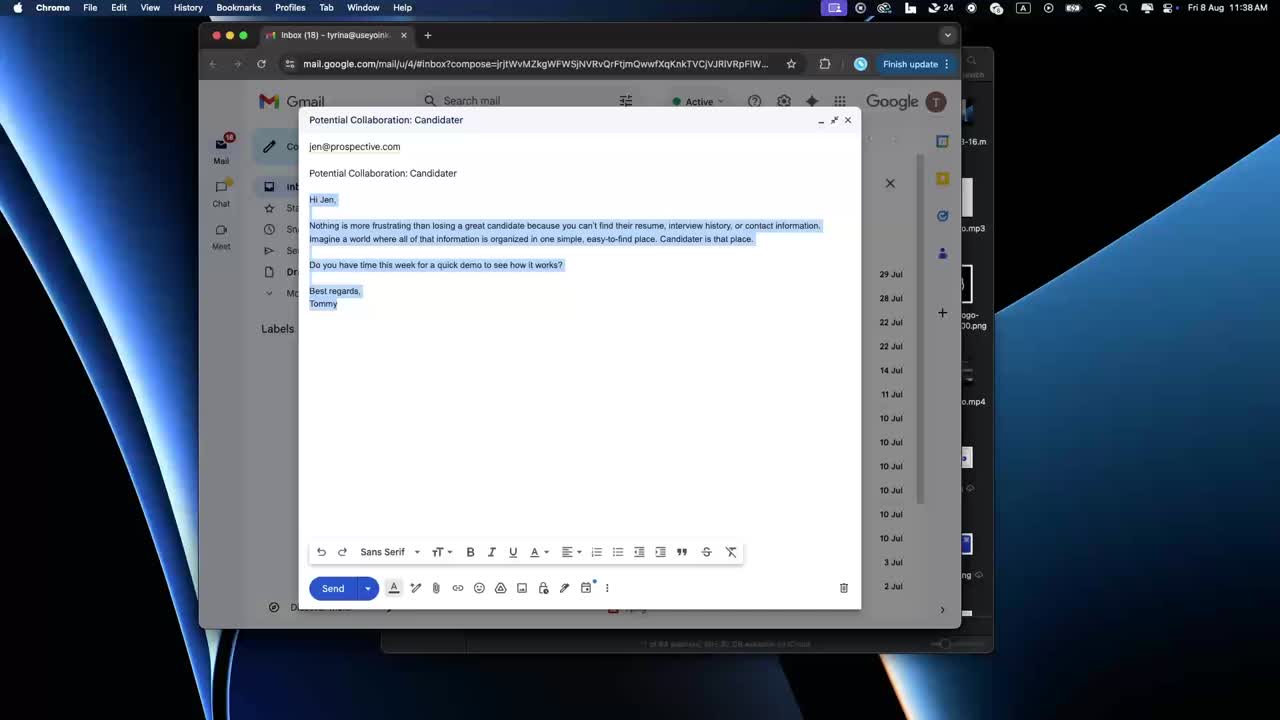The height and width of the screenshot is (720, 1280).
Task: Discard the draft
Action: coord(843,588)
